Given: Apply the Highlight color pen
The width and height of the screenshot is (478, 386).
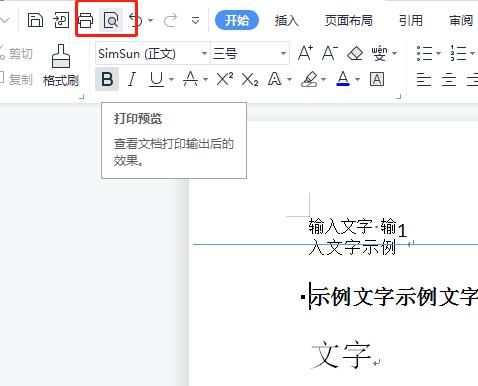Looking at the screenshot, I should (x=309, y=79).
